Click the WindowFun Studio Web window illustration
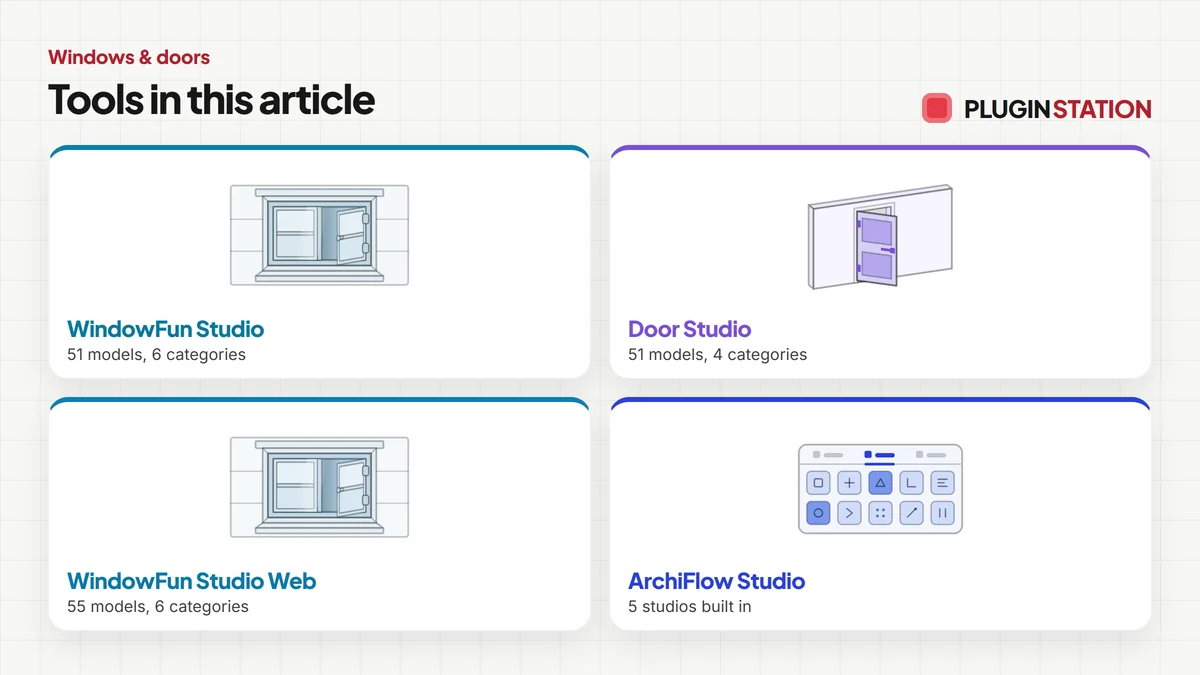 coord(319,488)
